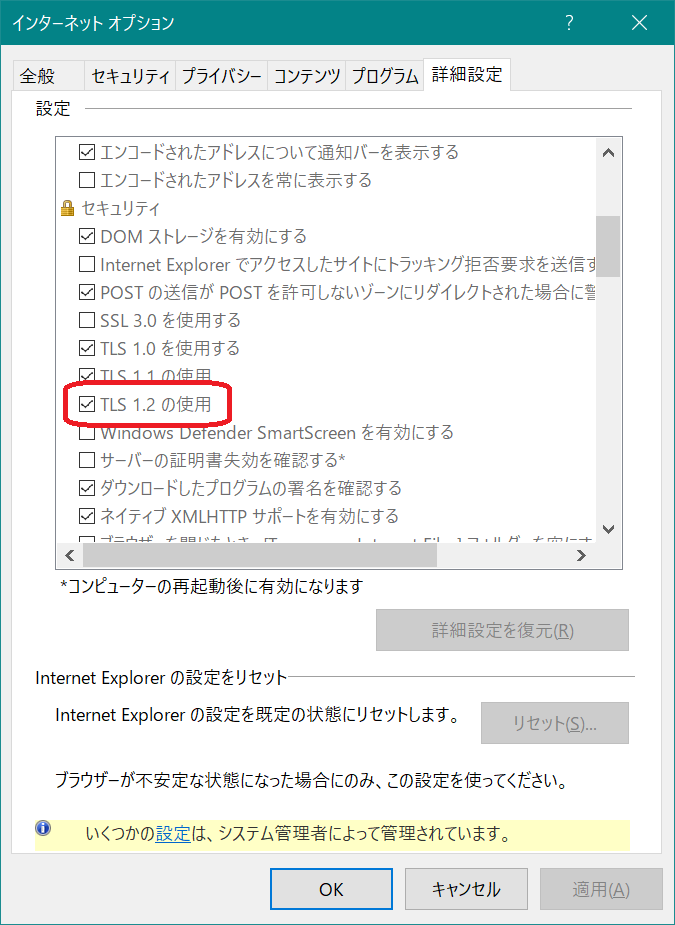Toggle エンコードされたアドレスについて通知バーを表示する checkbox
The height and width of the screenshot is (925, 675).
coord(87,153)
